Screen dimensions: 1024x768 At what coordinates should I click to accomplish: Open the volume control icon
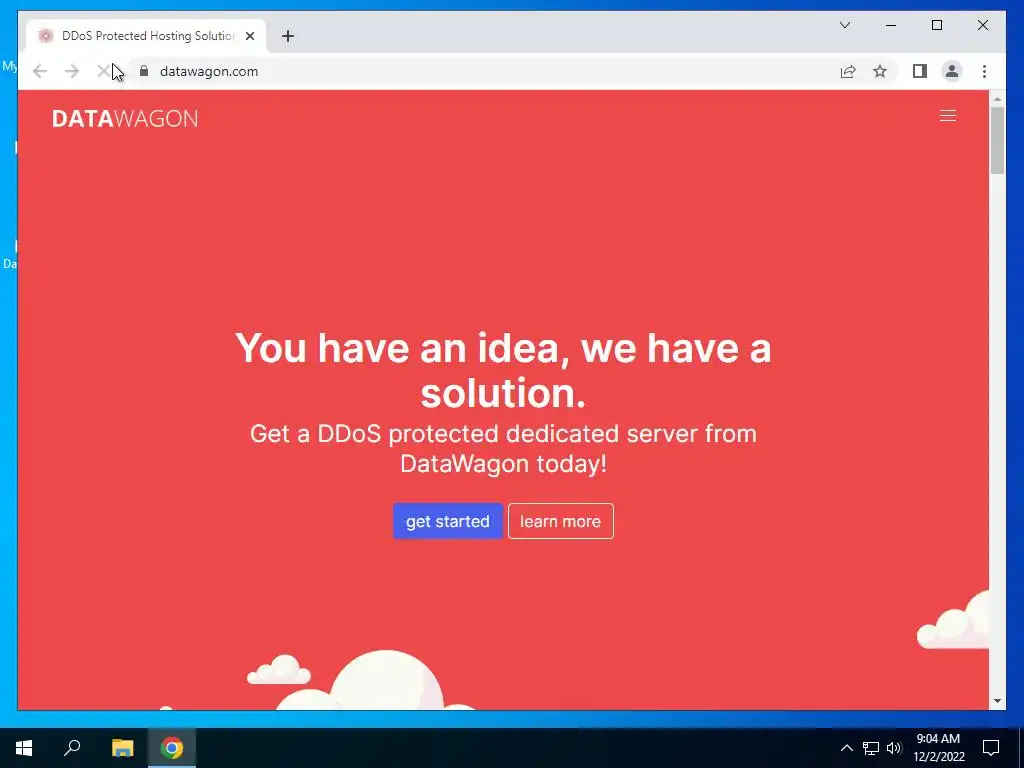pos(894,748)
